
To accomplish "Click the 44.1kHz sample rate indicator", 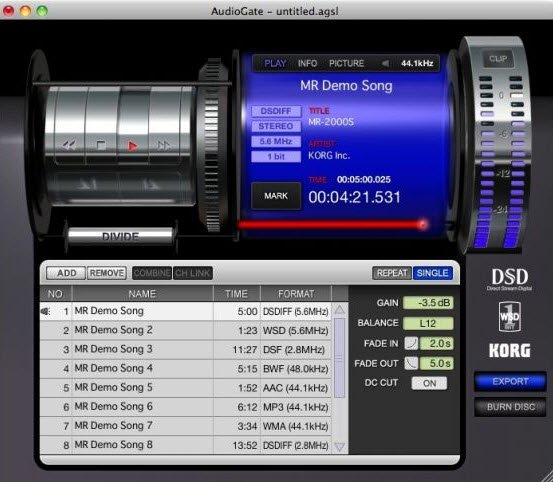I will (x=417, y=63).
